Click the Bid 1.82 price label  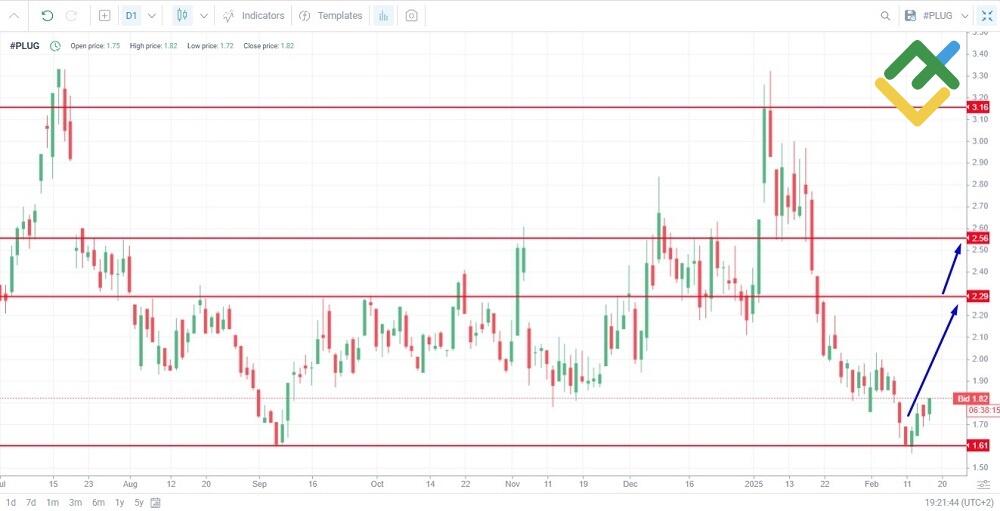(x=972, y=399)
